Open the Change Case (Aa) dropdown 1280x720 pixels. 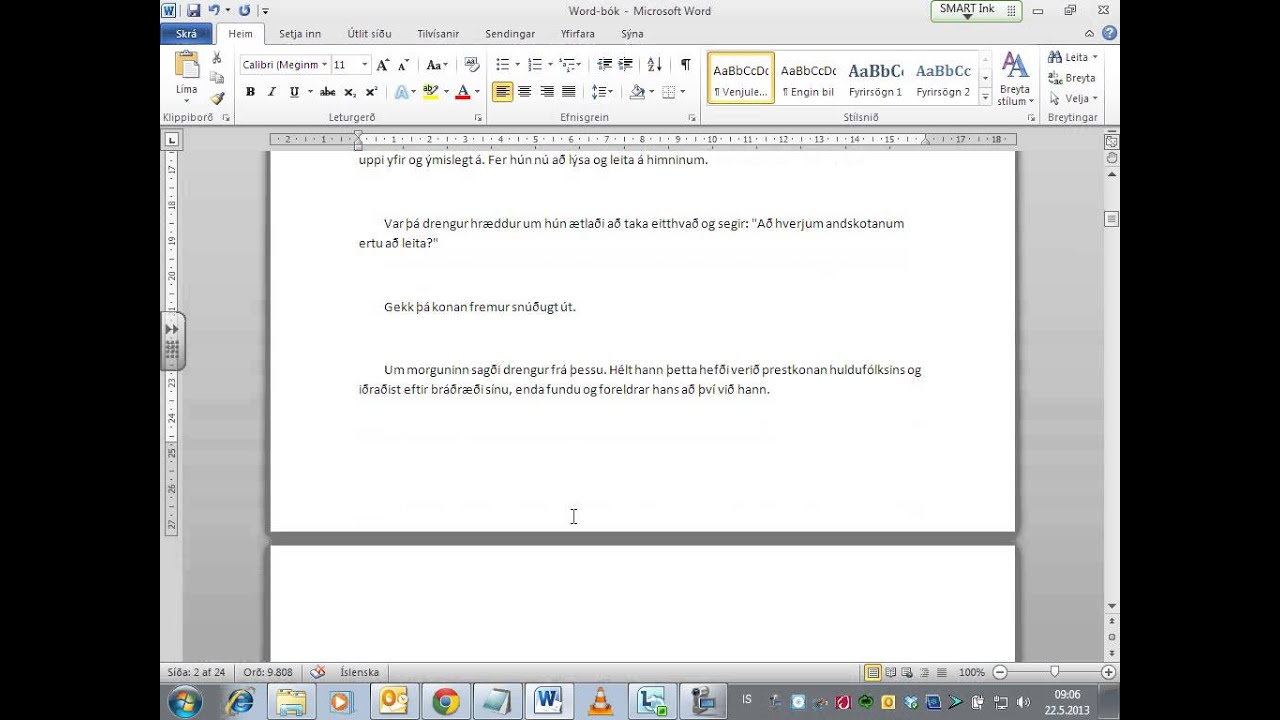click(x=437, y=64)
